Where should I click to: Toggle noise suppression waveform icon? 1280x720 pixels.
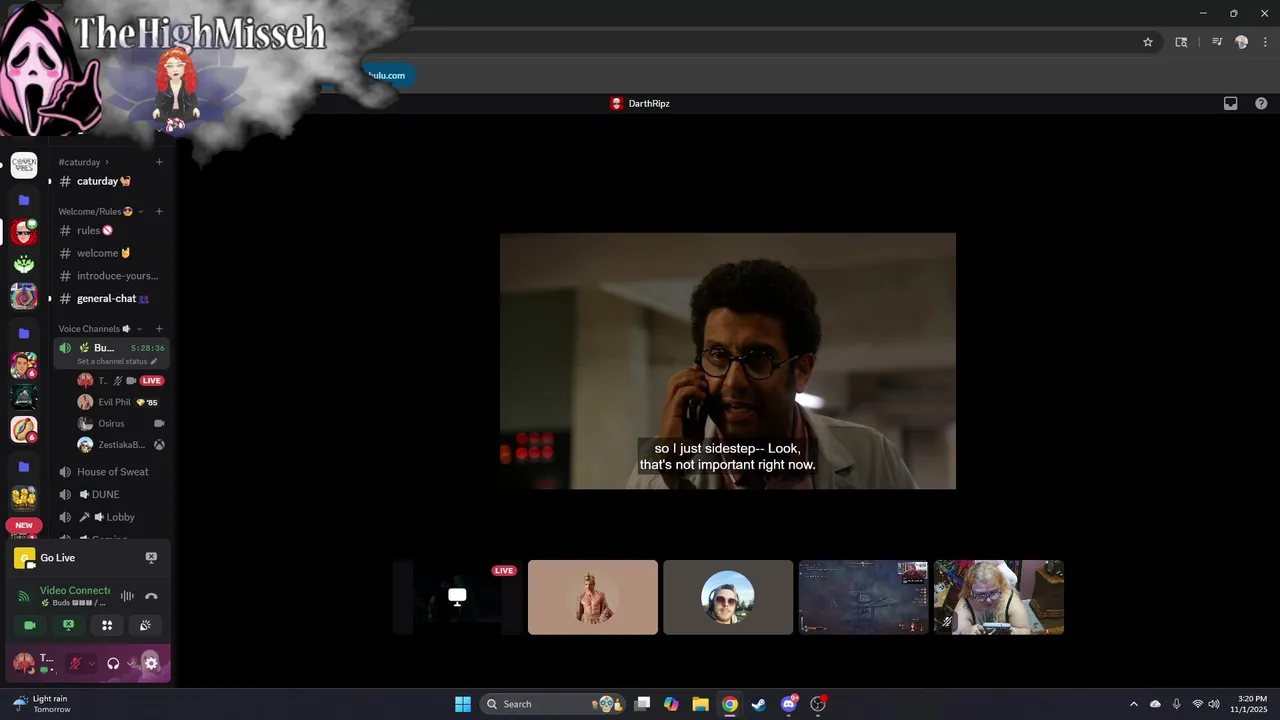(x=127, y=596)
